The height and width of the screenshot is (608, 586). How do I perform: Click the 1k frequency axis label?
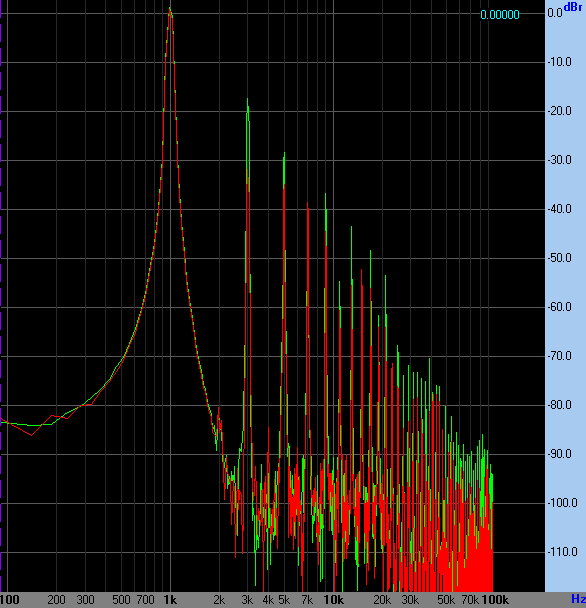(x=170, y=600)
